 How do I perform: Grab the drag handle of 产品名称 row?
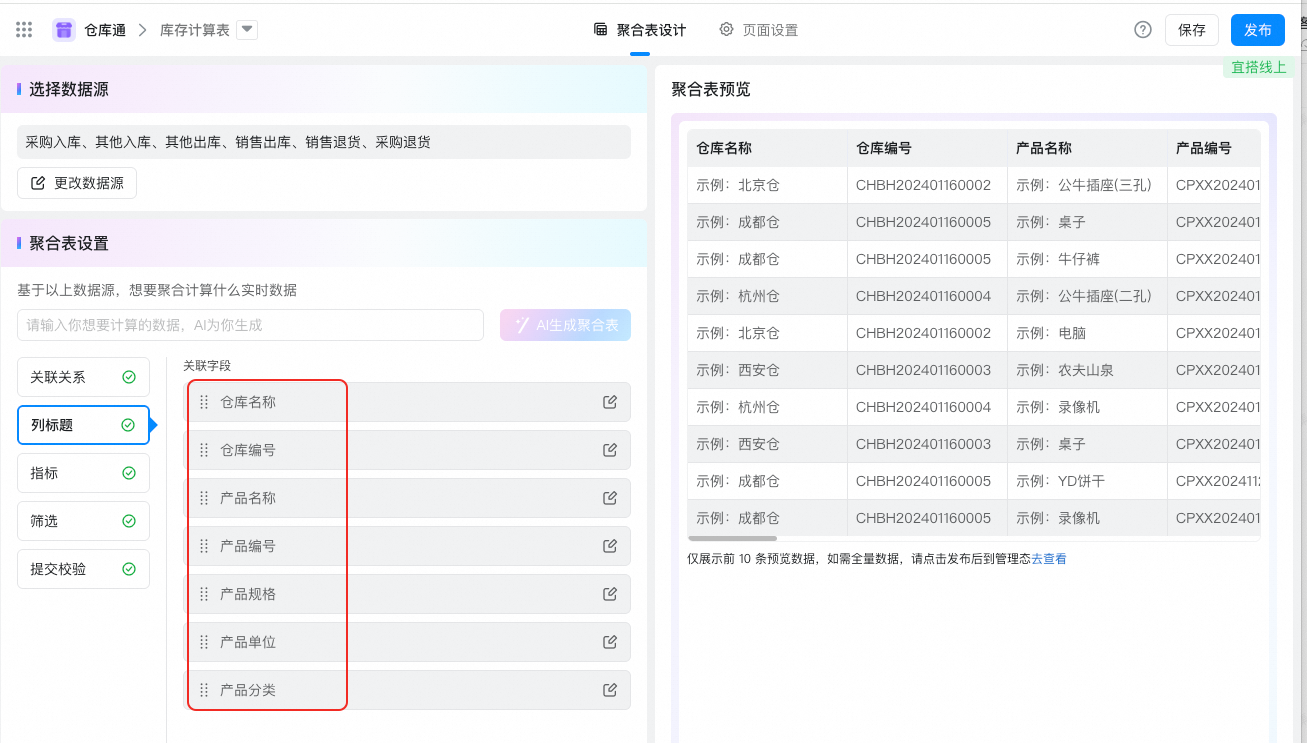(204, 498)
